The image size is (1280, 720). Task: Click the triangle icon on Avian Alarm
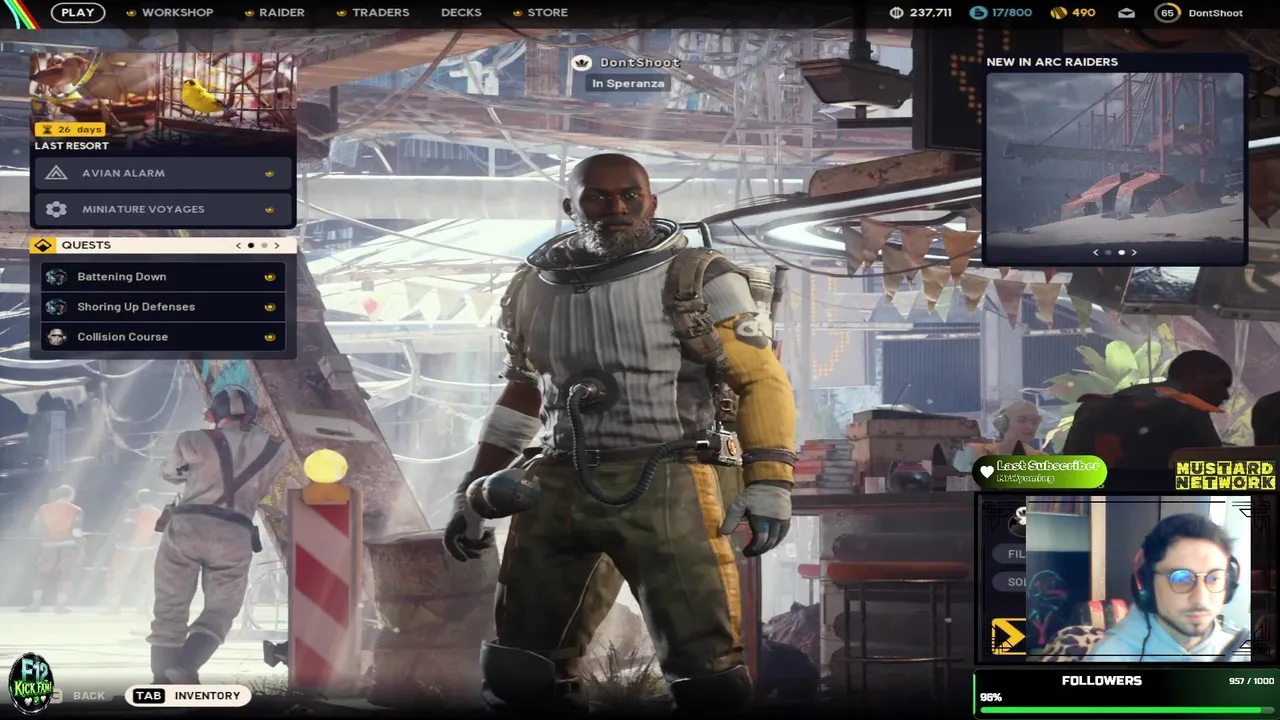[x=56, y=173]
